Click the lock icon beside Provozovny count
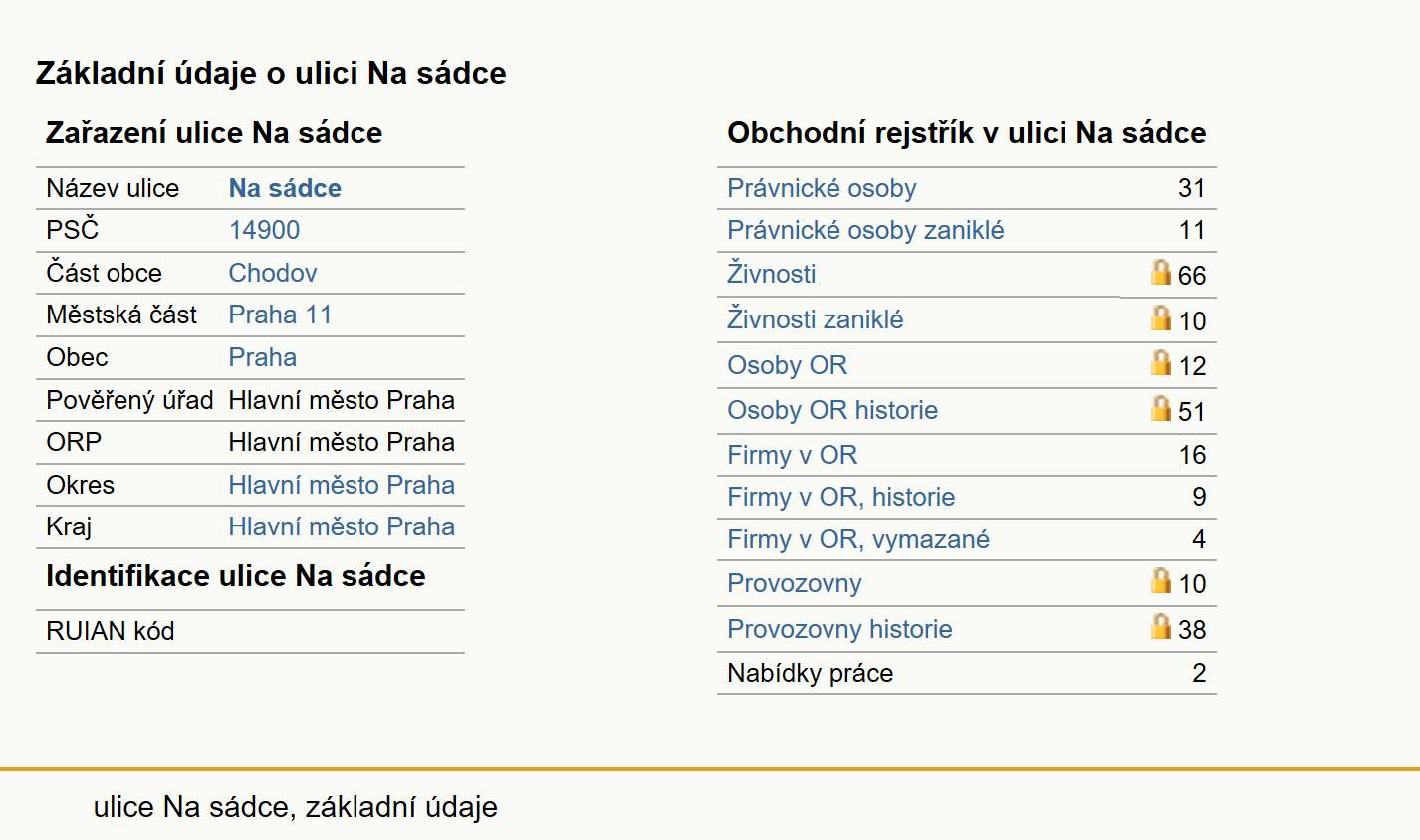Image resolution: width=1420 pixels, height=840 pixels. [x=1160, y=580]
